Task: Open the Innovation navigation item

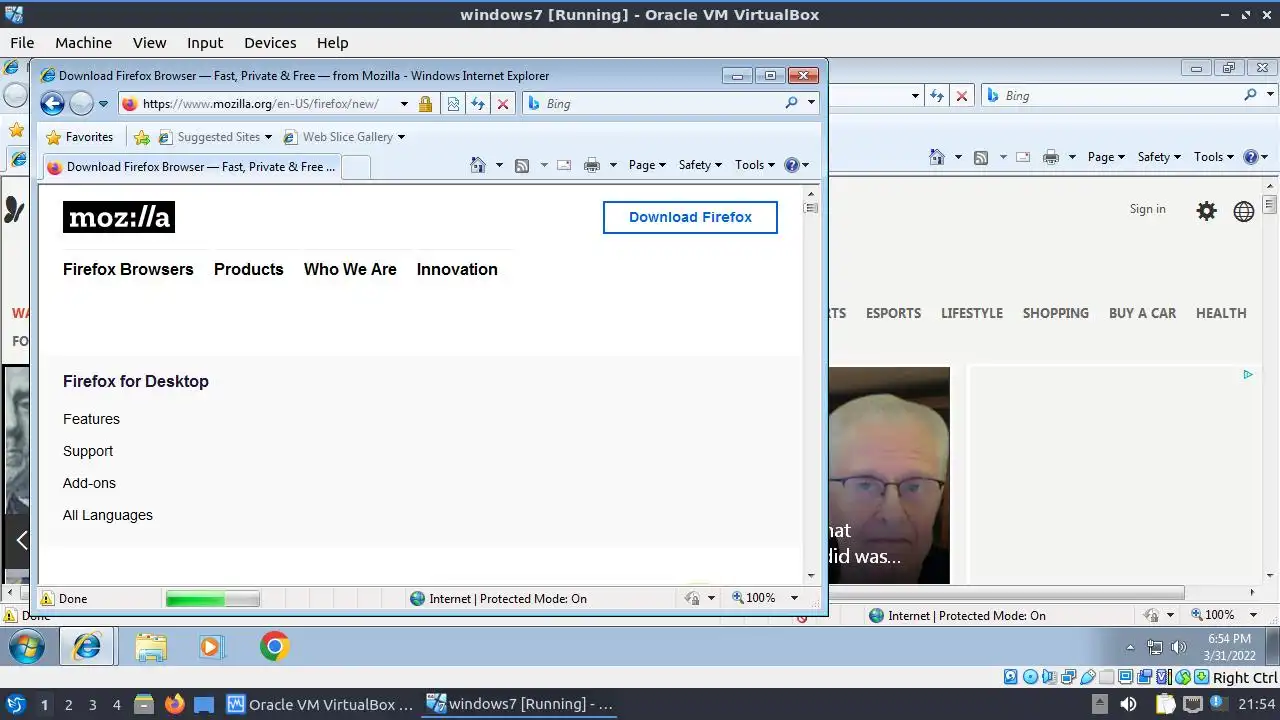Action: 457,269
